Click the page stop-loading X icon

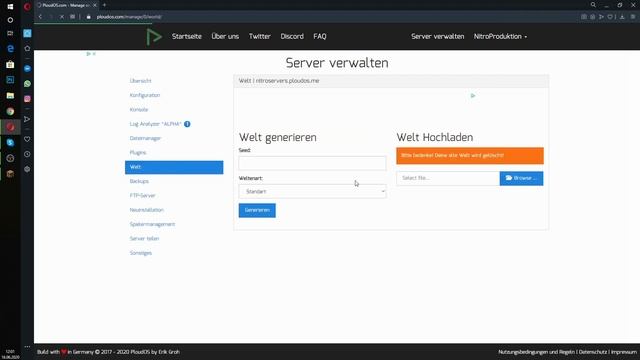point(62,17)
